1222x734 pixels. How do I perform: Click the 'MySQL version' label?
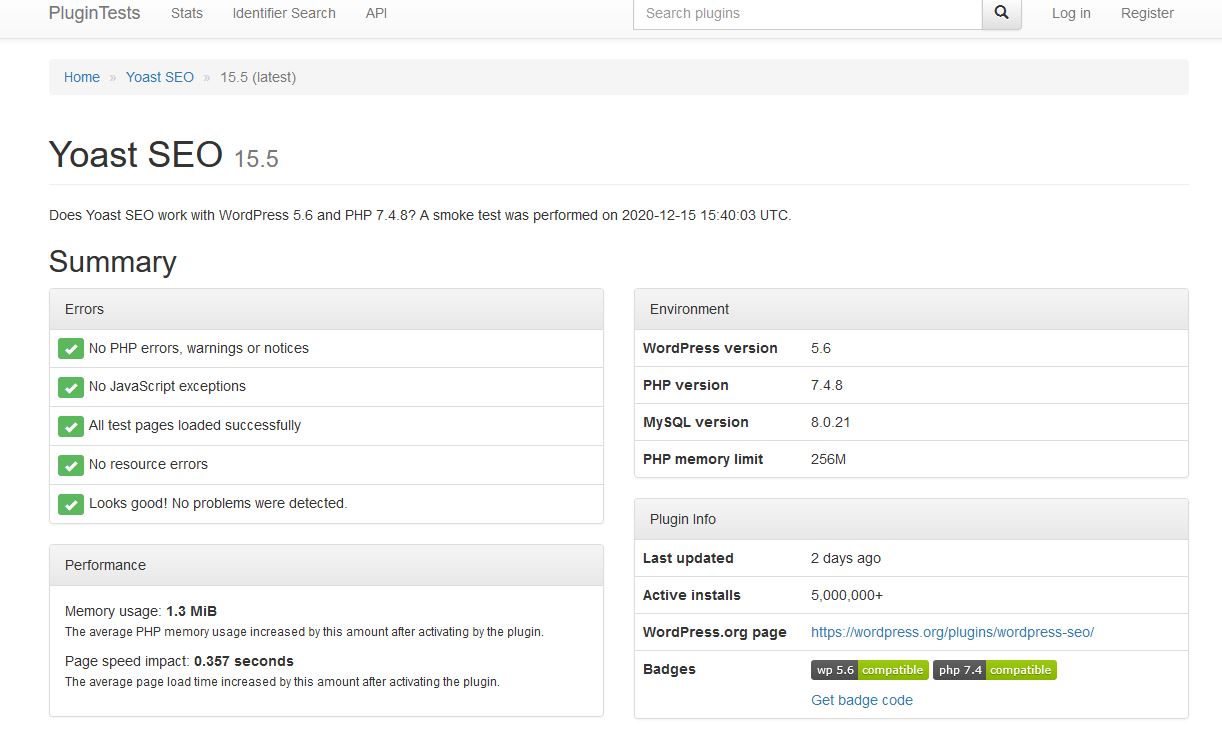coord(696,422)
